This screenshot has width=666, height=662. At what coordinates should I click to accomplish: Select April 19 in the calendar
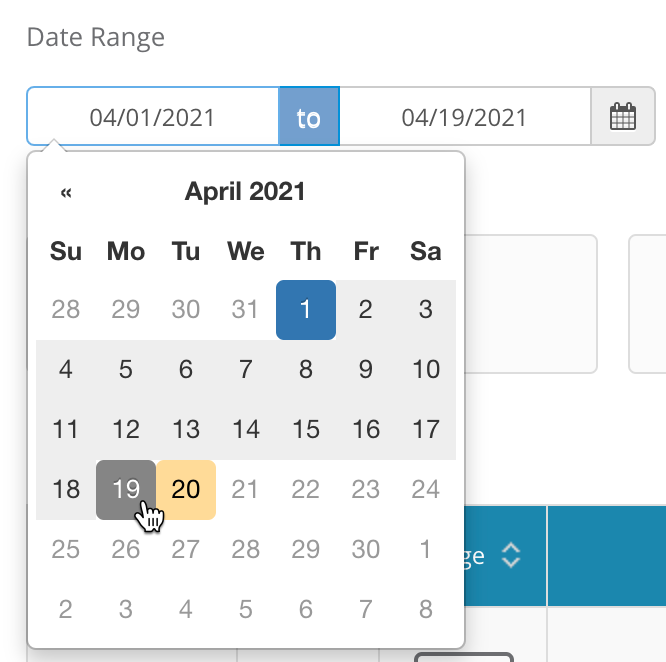pos(126,490)
